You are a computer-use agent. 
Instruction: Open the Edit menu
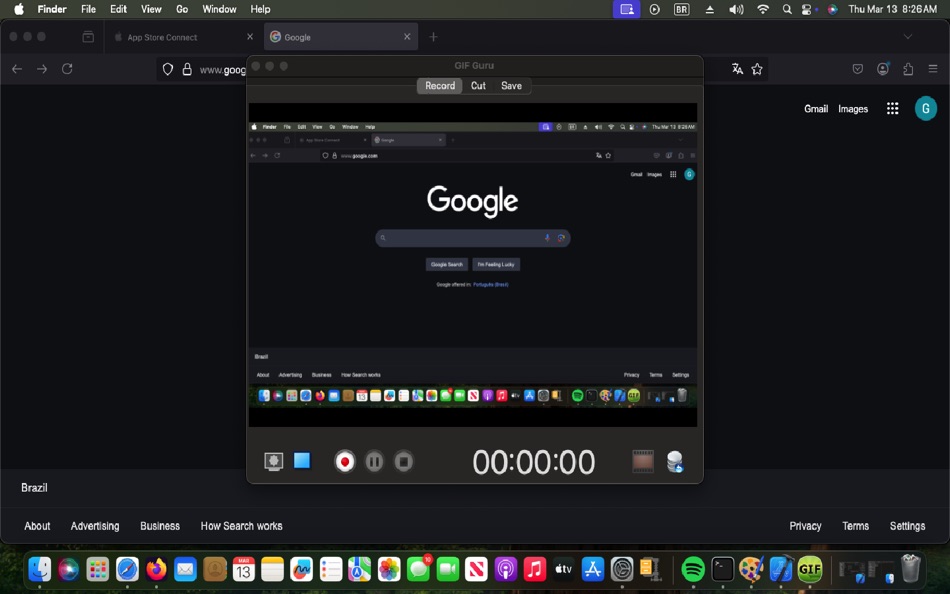pyautogui.click(x=118, y=9)
